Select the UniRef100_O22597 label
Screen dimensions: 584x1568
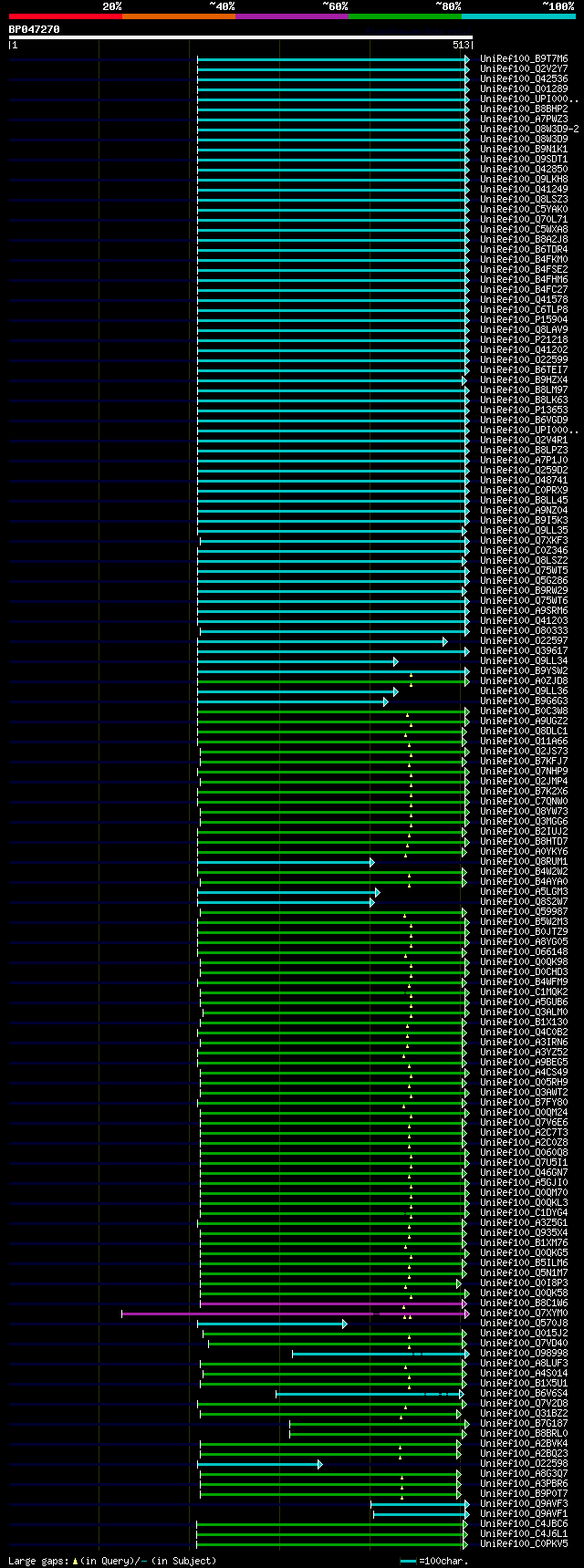click(524, 641)
